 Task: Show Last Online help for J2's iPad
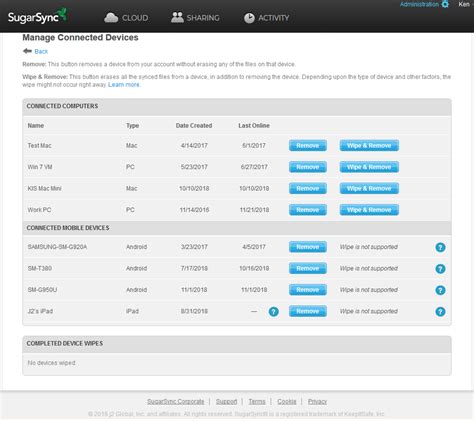pyautogui.click(x=274, y=312)
